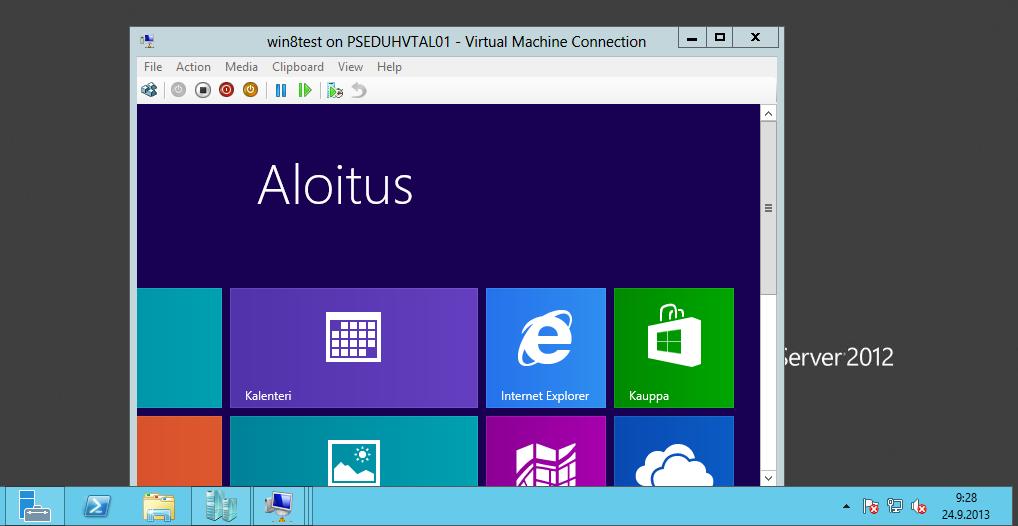Click the VM window system icon in title bar
The height and width of the screenshot is (526, 1018).
coord(147,42)
